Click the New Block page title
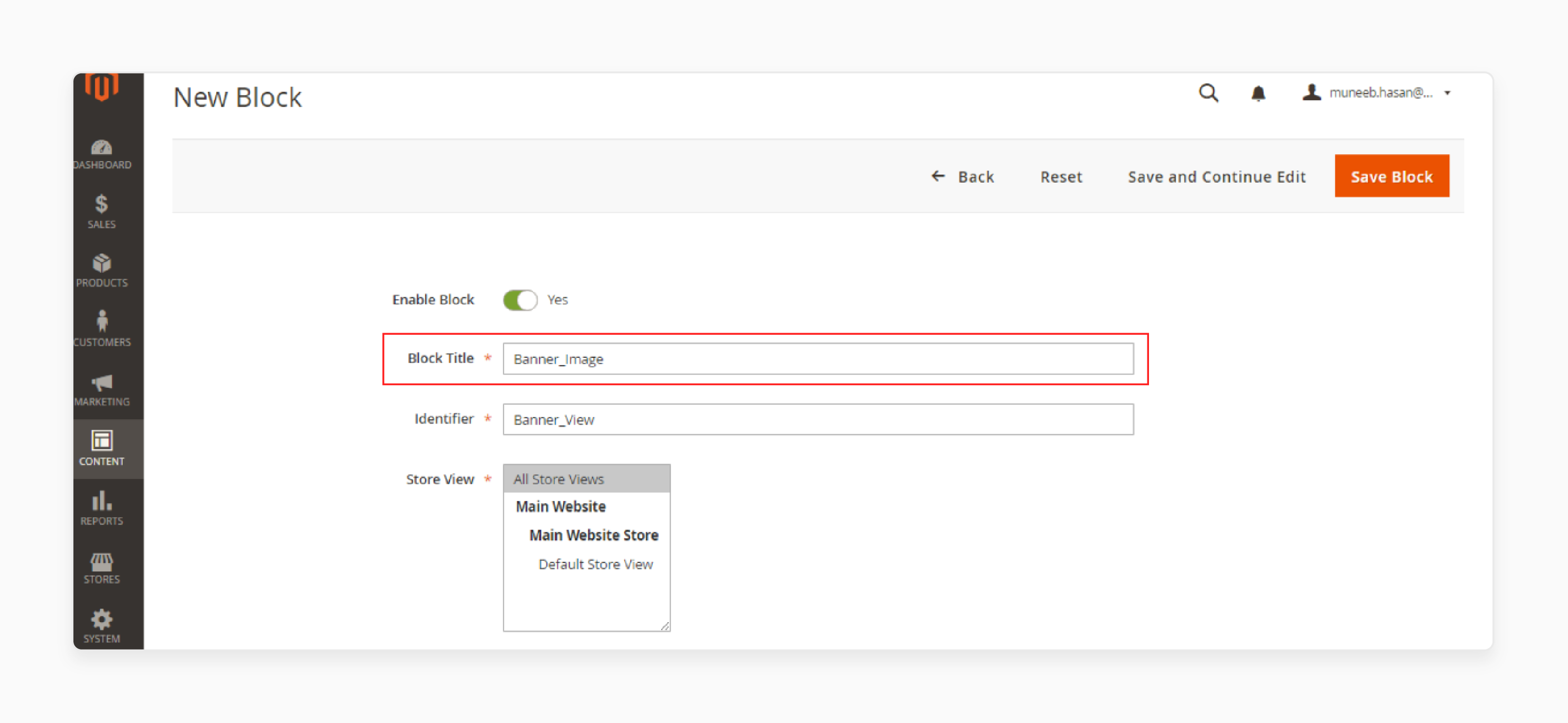The height and width of the screenshot is (723, 1568). click(x=238, y=98)
